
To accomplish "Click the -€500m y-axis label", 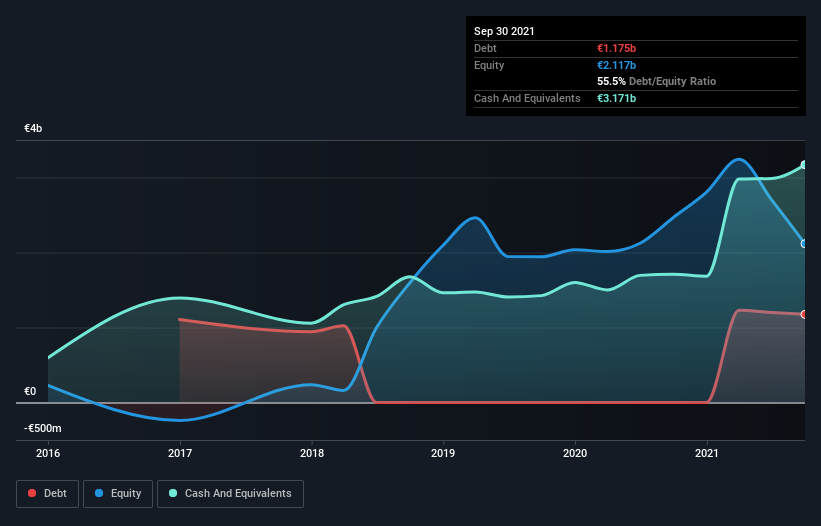I will (x=42, y=428).
